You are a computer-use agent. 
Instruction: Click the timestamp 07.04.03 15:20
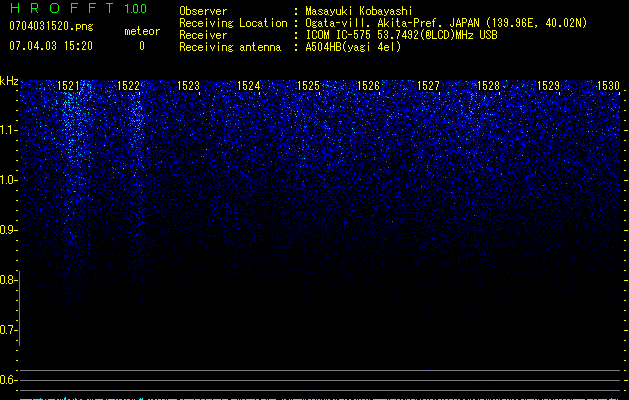51,46
